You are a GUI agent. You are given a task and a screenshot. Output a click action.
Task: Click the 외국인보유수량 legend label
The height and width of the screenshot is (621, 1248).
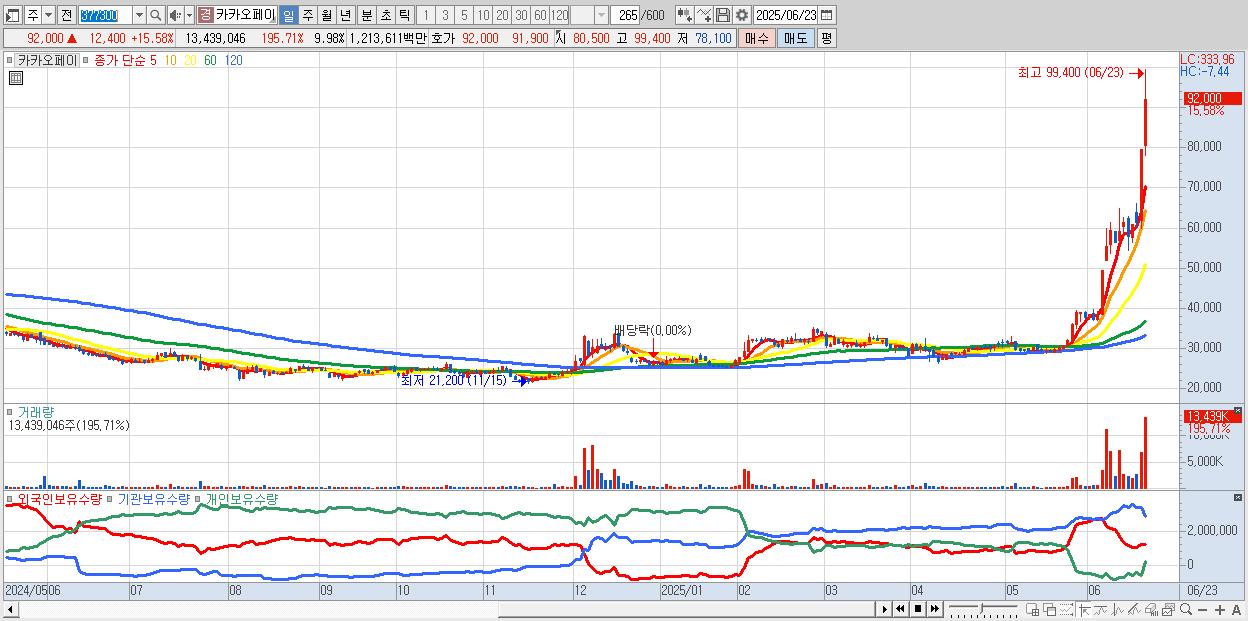(x=60, y=498)
